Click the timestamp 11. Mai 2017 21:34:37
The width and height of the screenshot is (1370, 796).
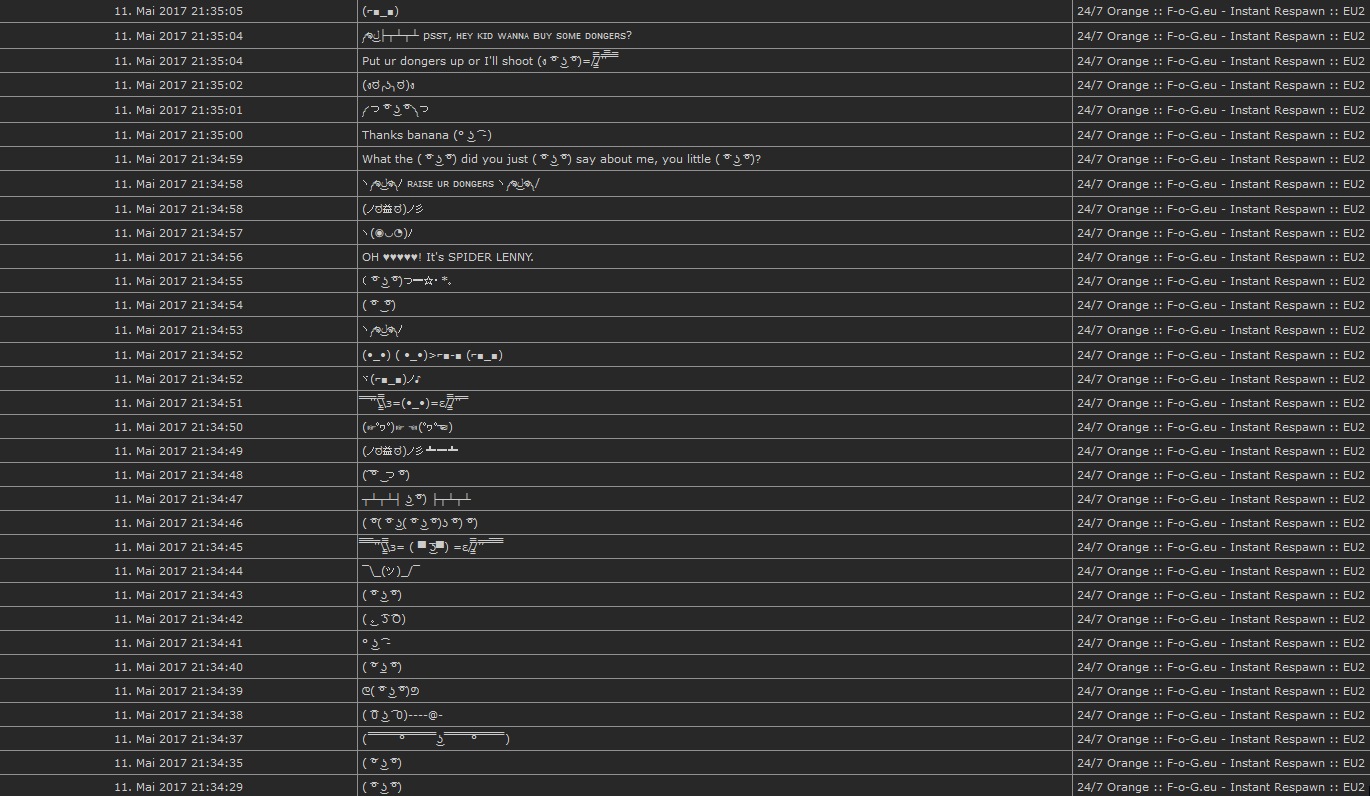(178, 739)
